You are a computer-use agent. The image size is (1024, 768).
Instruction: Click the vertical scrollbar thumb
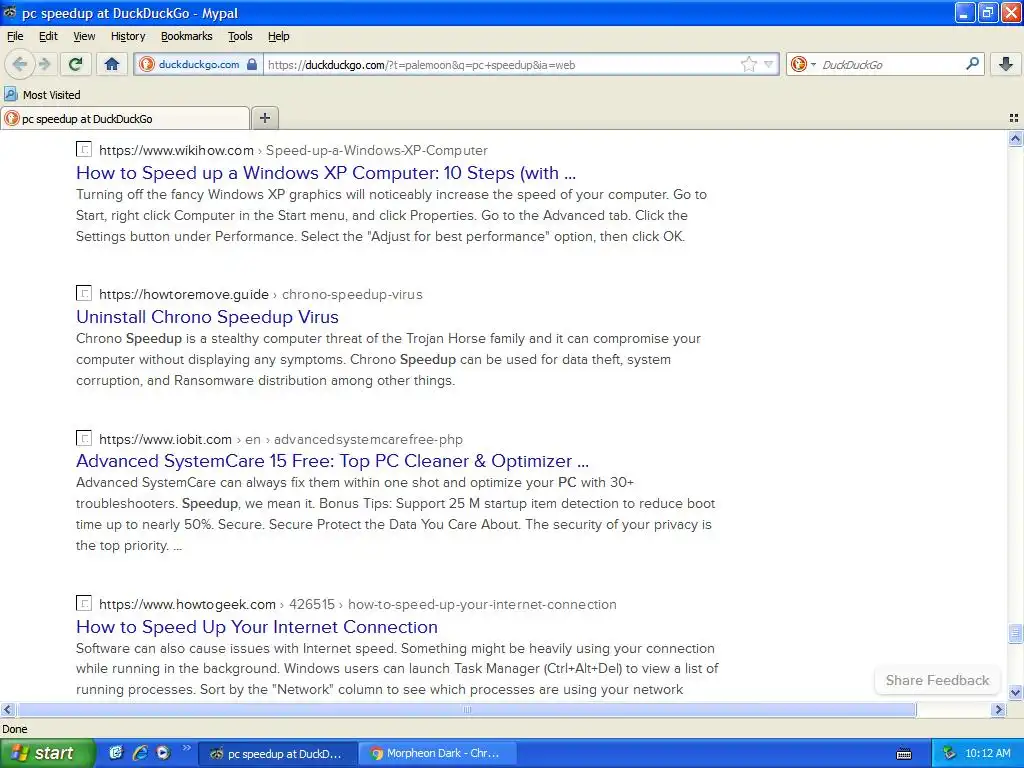[1015, 633]
